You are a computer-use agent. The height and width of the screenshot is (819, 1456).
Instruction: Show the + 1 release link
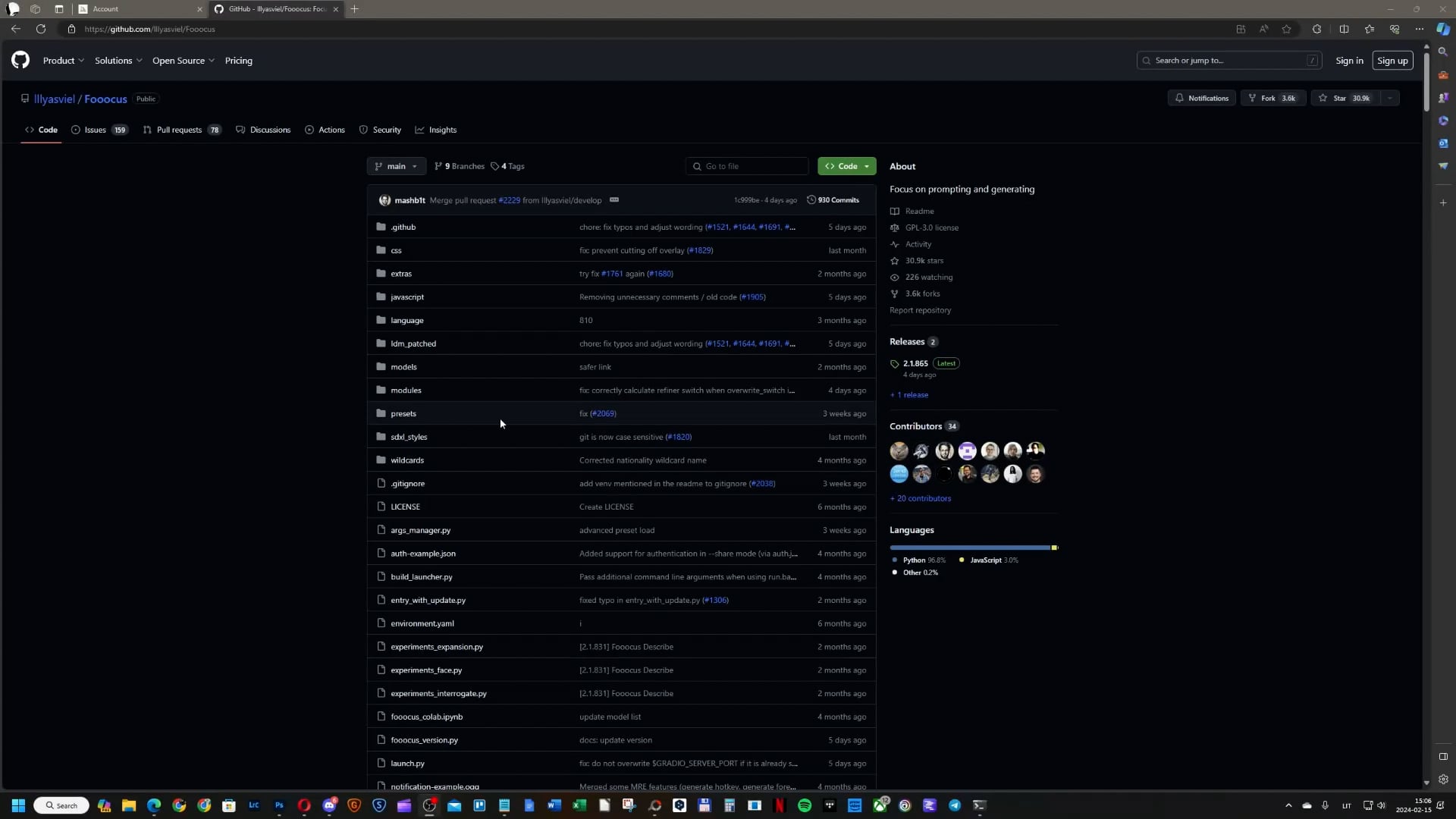pyautogui.click(x=908, y=395)
